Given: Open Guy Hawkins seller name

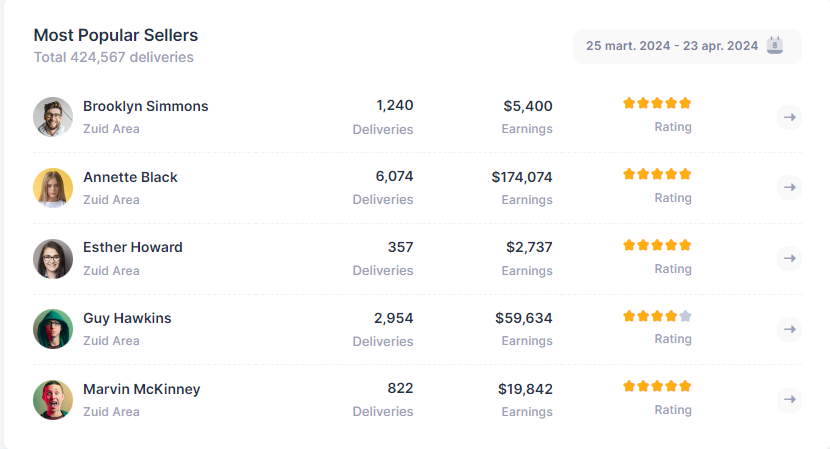Looking at the screenshot, I should (127, 318).
